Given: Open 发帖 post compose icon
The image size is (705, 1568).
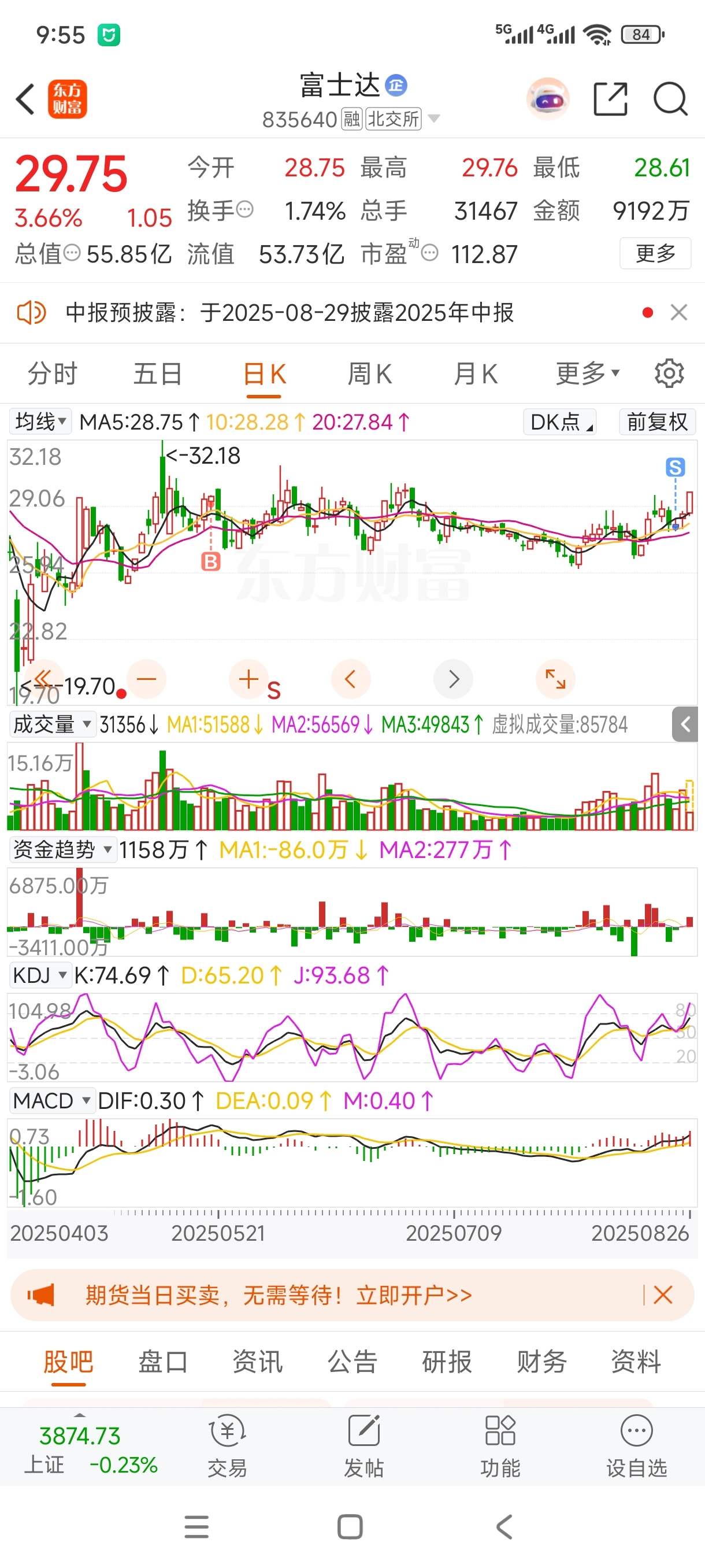Looking at the screenshot, I should coord(363,1446).
